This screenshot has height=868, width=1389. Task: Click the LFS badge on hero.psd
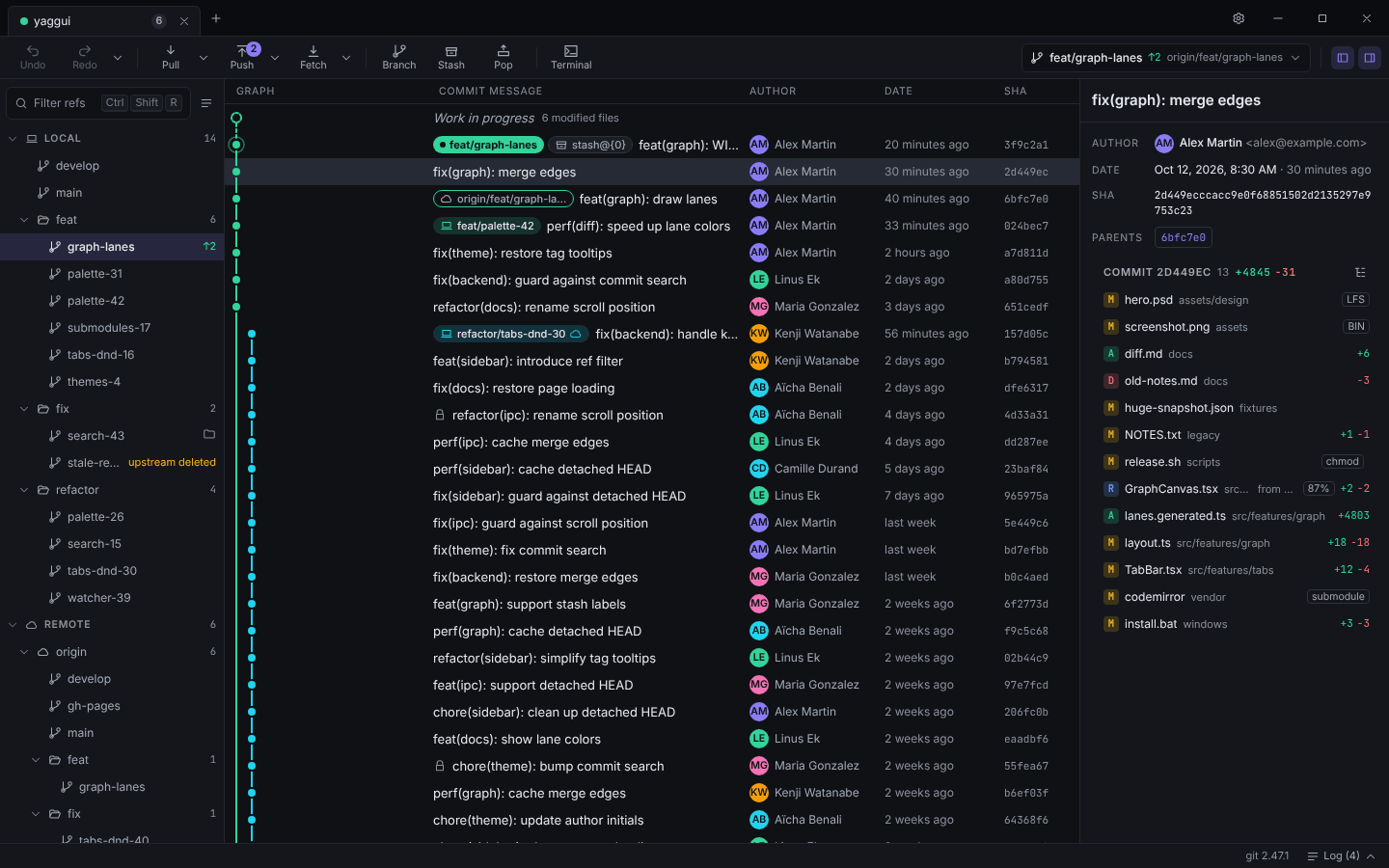[1355, 300]
